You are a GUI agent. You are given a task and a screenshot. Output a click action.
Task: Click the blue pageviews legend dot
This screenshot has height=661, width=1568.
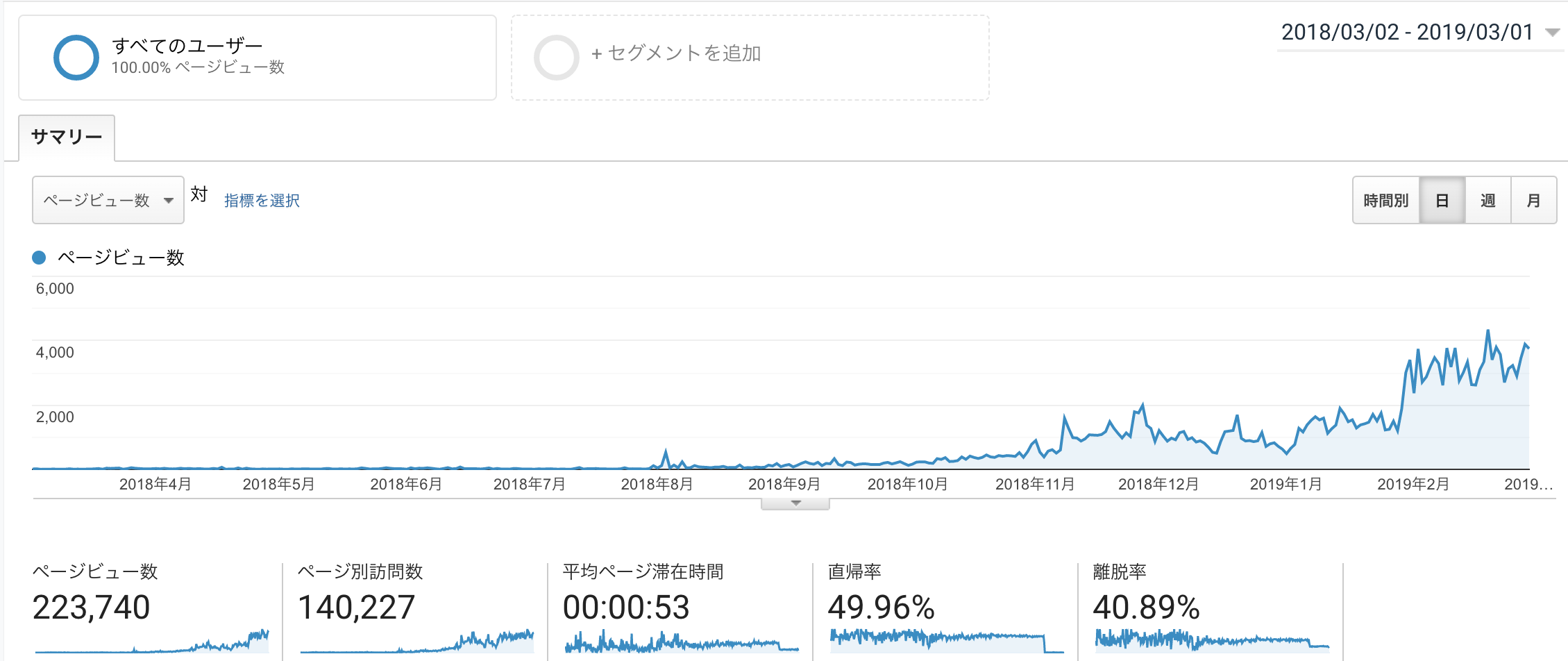(x=40, y=258)
